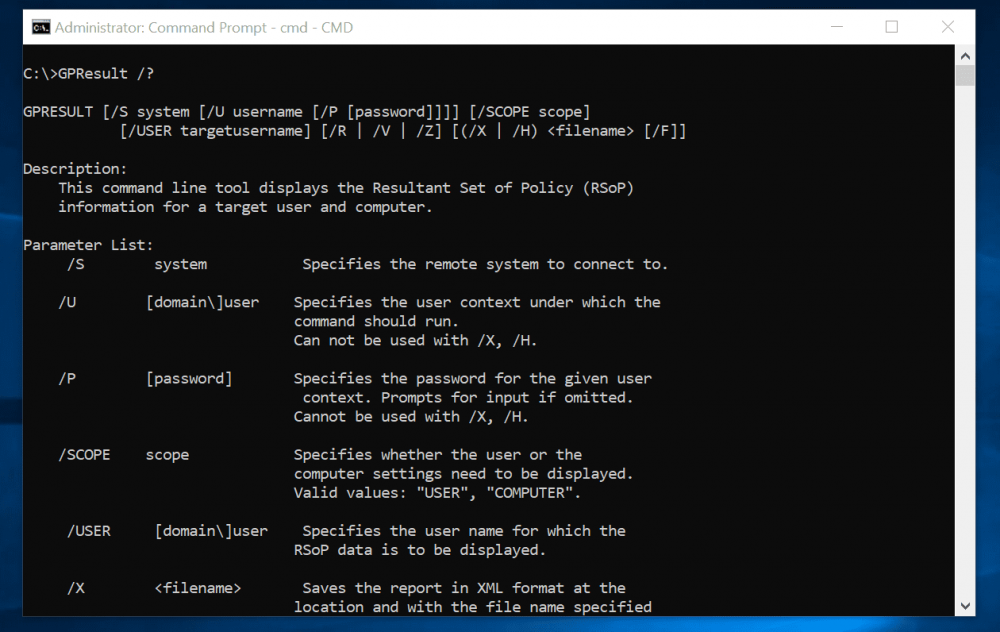Click the scrollbar down arrow

tap(965, 606)
